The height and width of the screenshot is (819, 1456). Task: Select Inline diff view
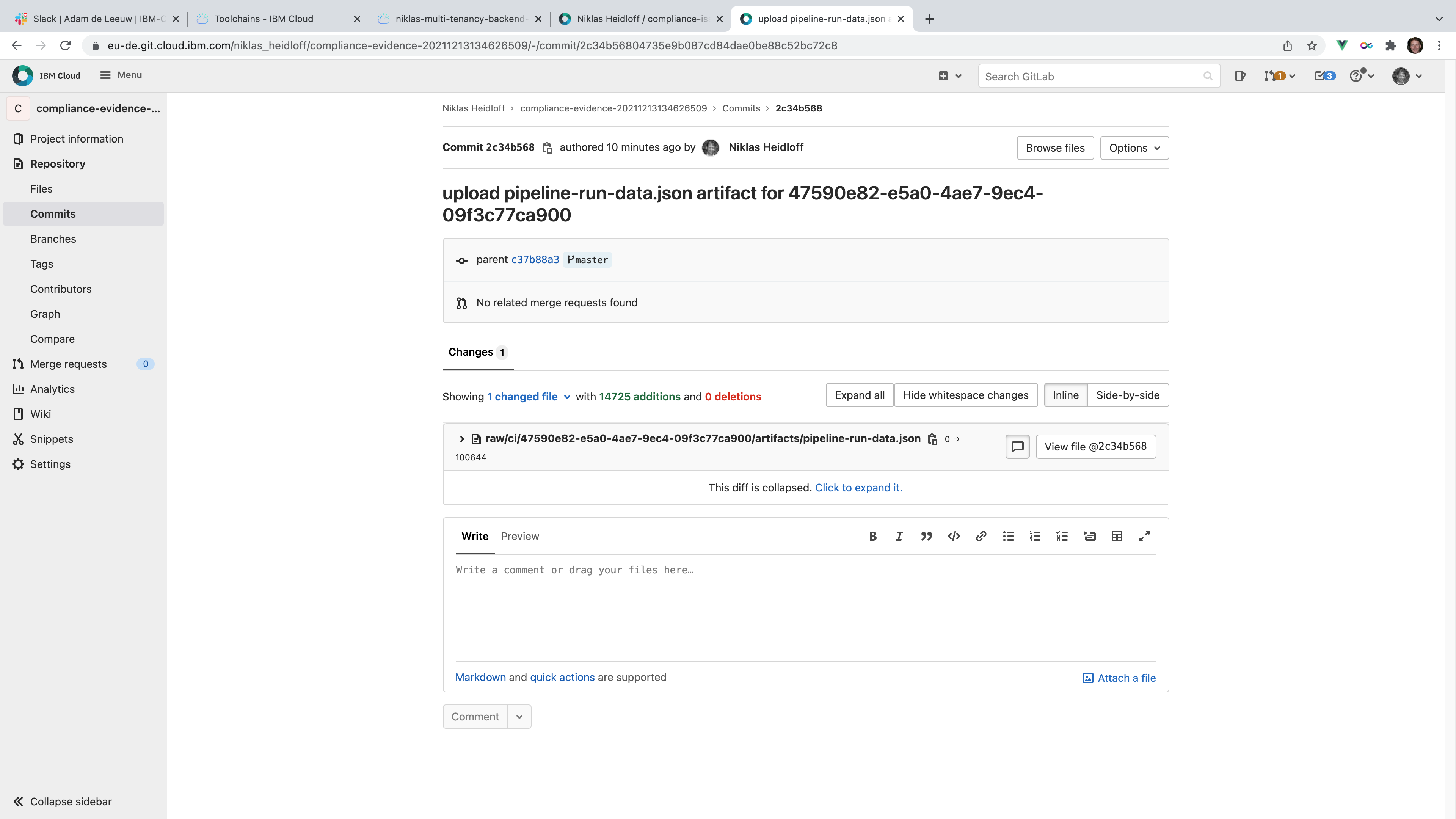click(1065, 395)
